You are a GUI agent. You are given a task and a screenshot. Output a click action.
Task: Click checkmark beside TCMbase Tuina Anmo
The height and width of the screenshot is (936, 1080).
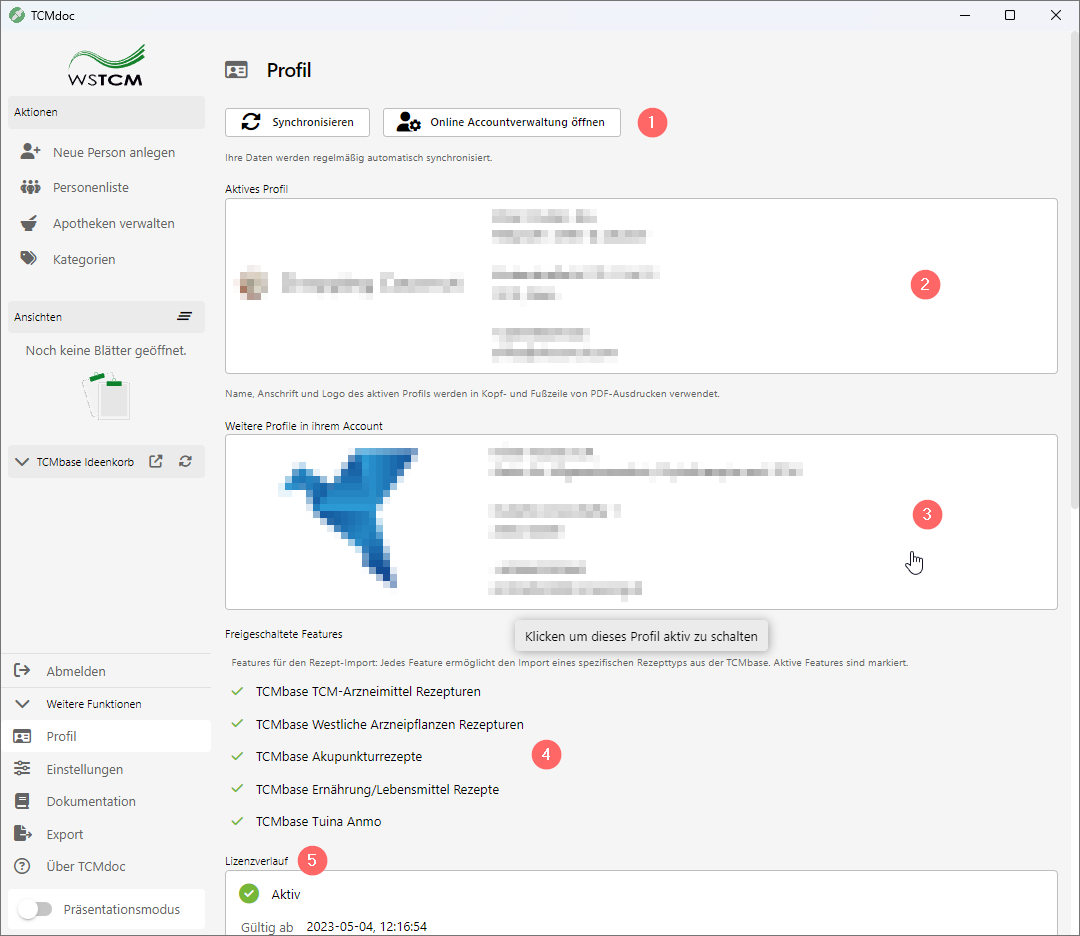pyautogui.click(x=237, y=821)
